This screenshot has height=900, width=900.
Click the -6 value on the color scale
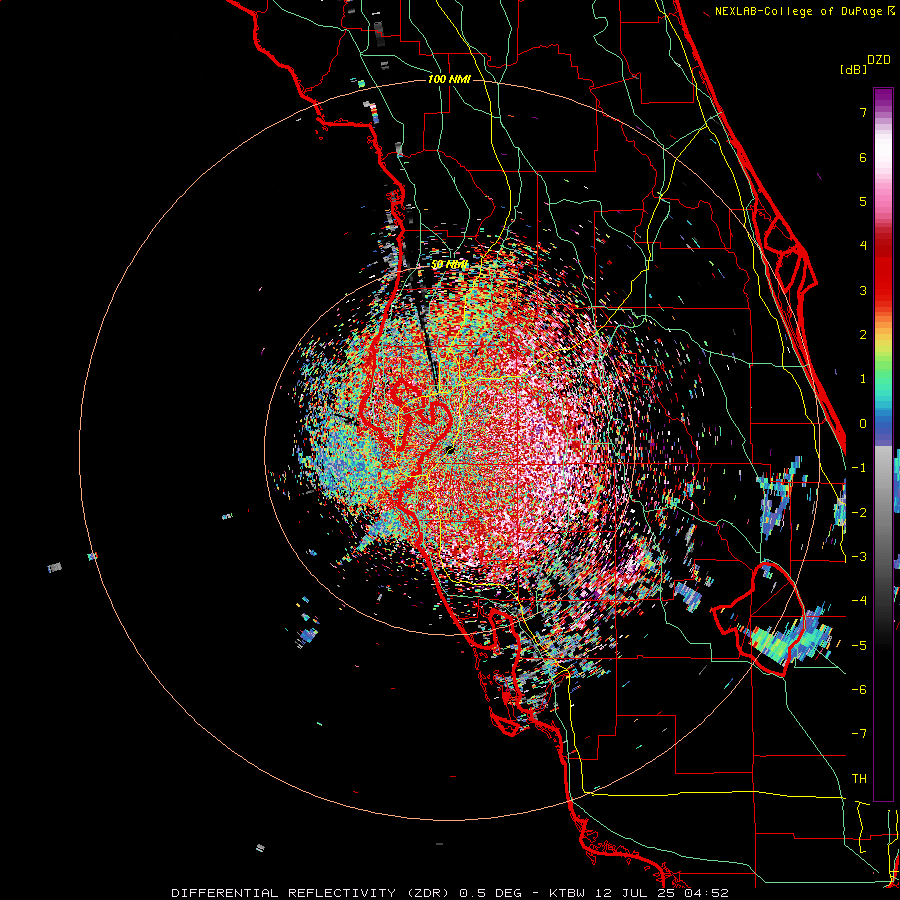(859, 690)
